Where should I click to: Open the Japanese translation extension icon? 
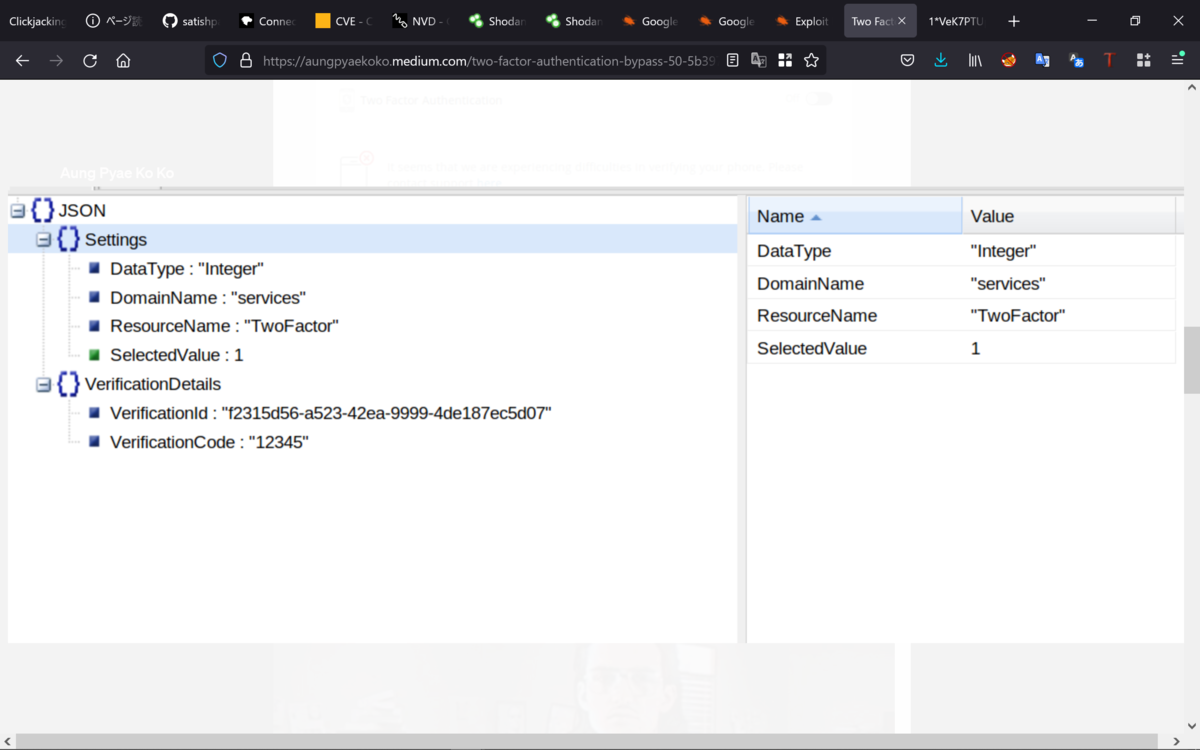1077,61
